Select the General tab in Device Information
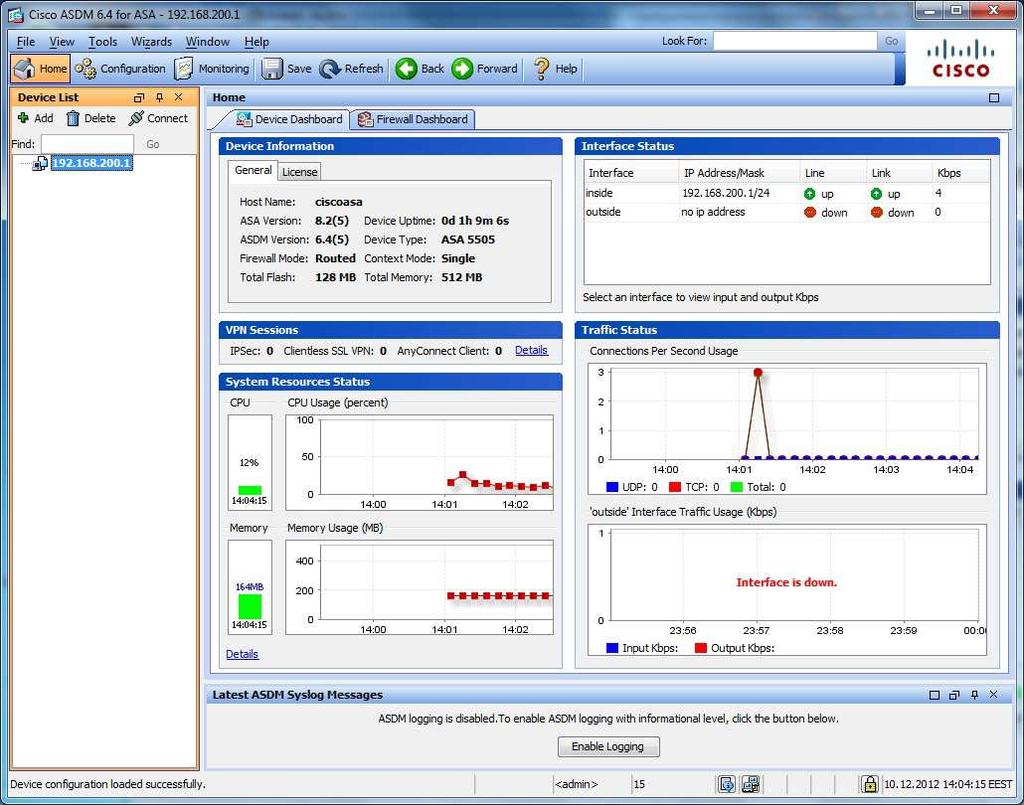The width and height of the screenshot is (1024, 805). click(x=253, y=170)
